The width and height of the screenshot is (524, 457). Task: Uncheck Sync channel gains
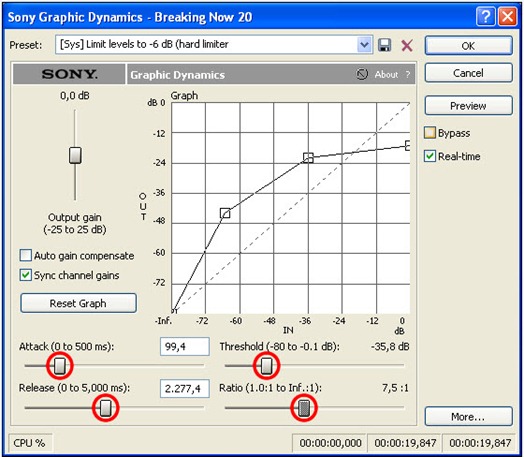point(26,275)
